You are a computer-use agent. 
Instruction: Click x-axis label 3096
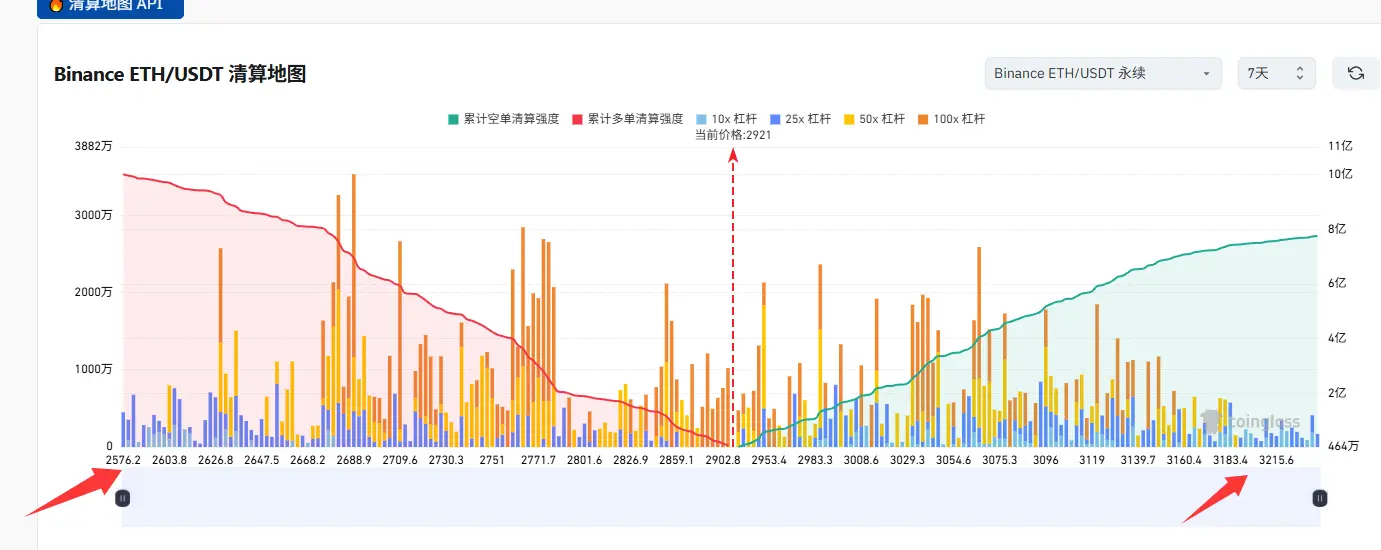1046,460
